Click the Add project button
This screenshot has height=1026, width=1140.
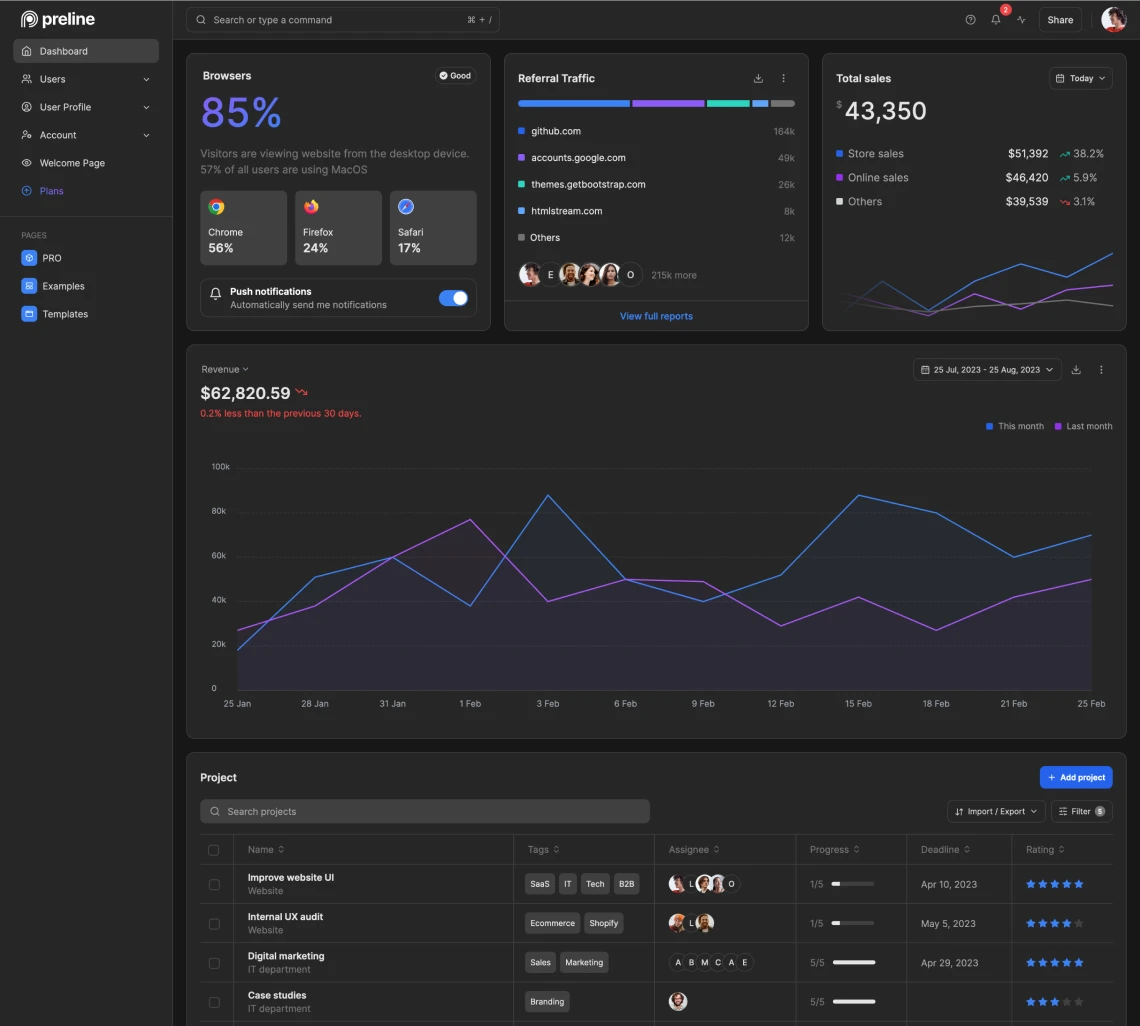pos(1076,777)
